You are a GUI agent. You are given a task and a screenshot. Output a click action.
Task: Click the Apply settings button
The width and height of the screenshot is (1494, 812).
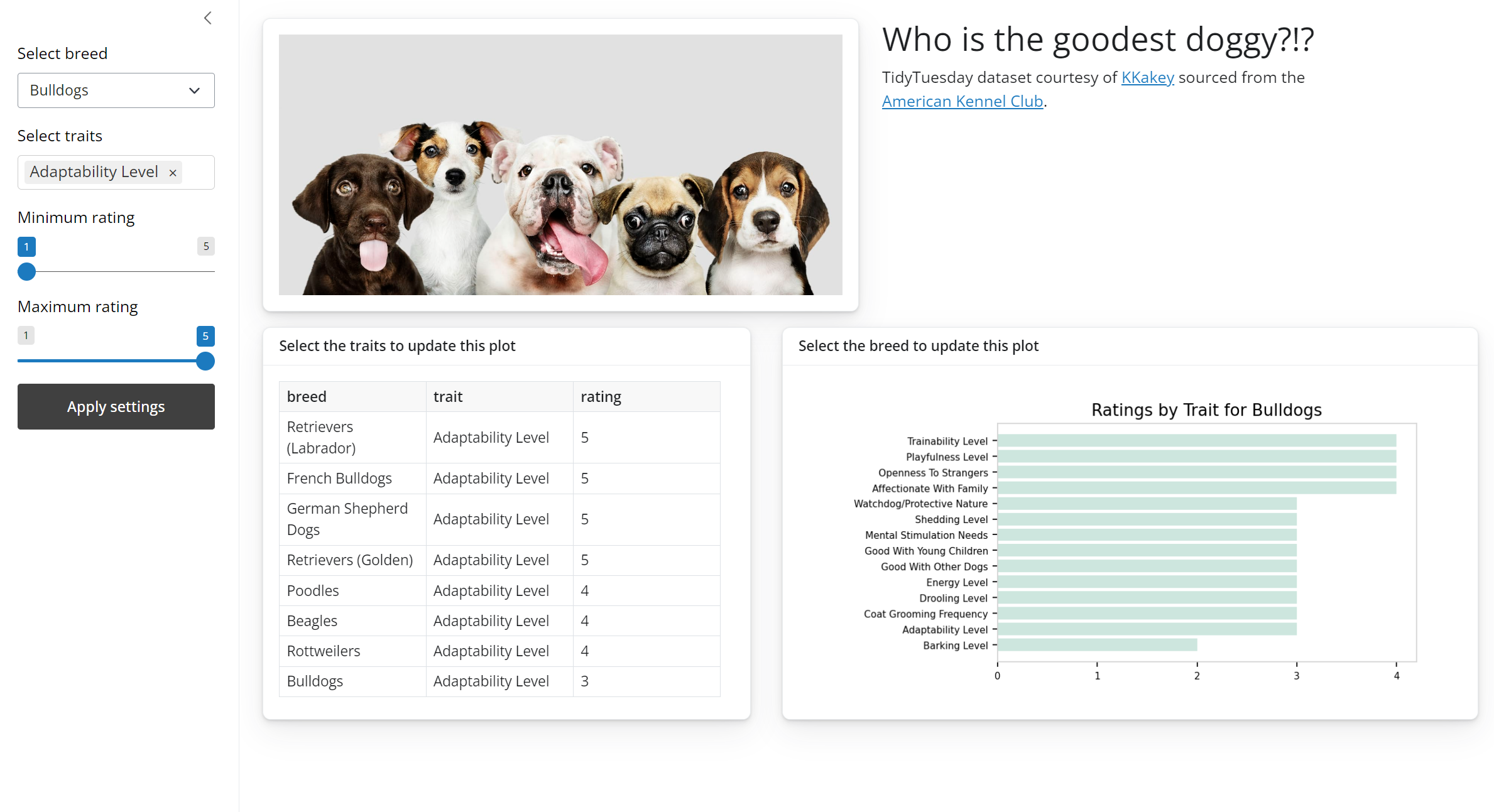[116, 406]
